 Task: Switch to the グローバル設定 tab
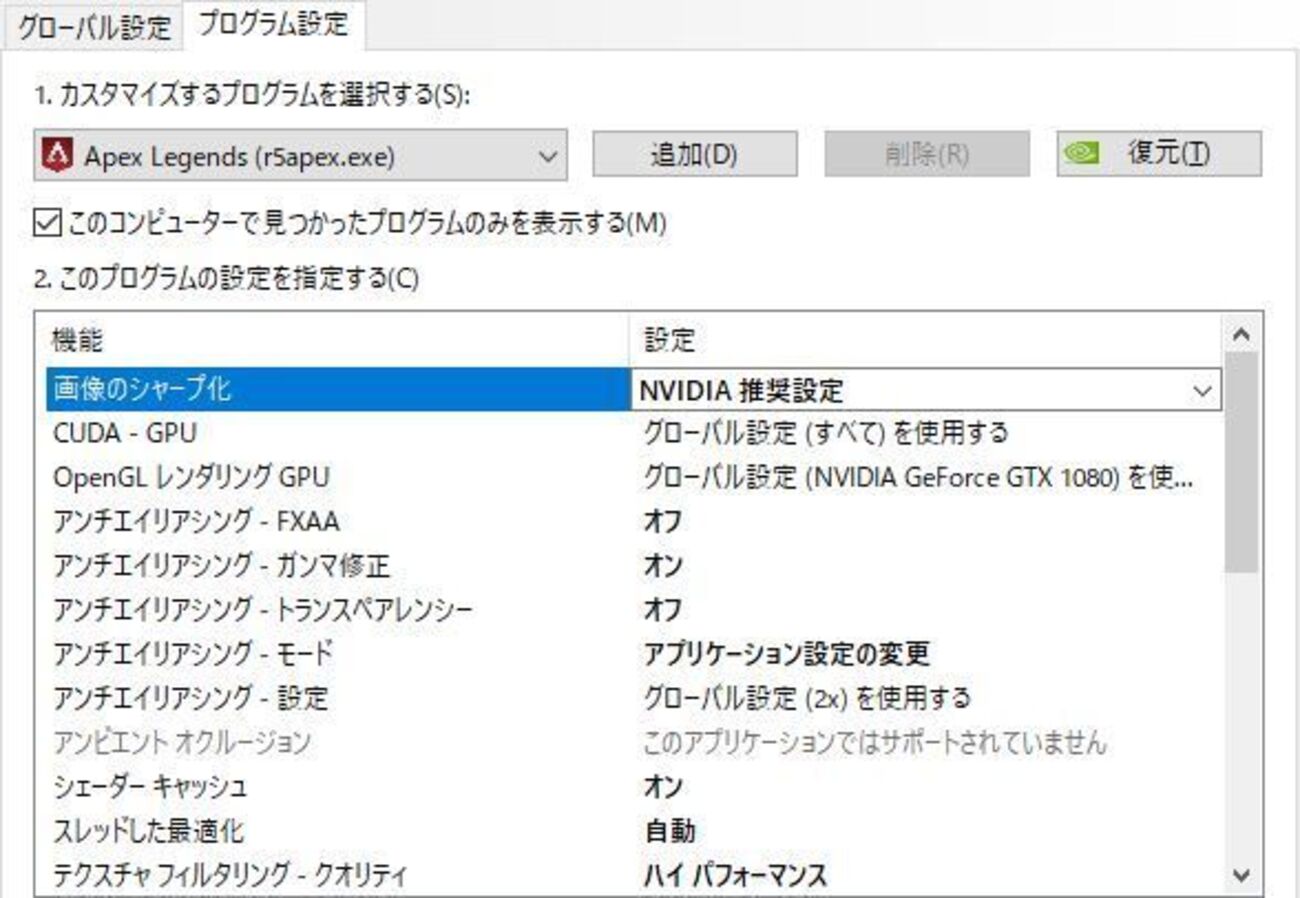95,26
